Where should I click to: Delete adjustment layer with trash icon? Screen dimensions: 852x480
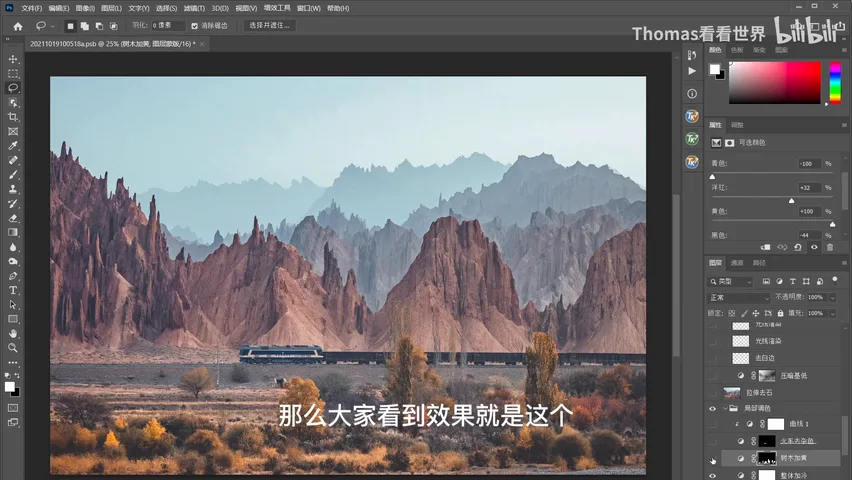tap(830, 247)
